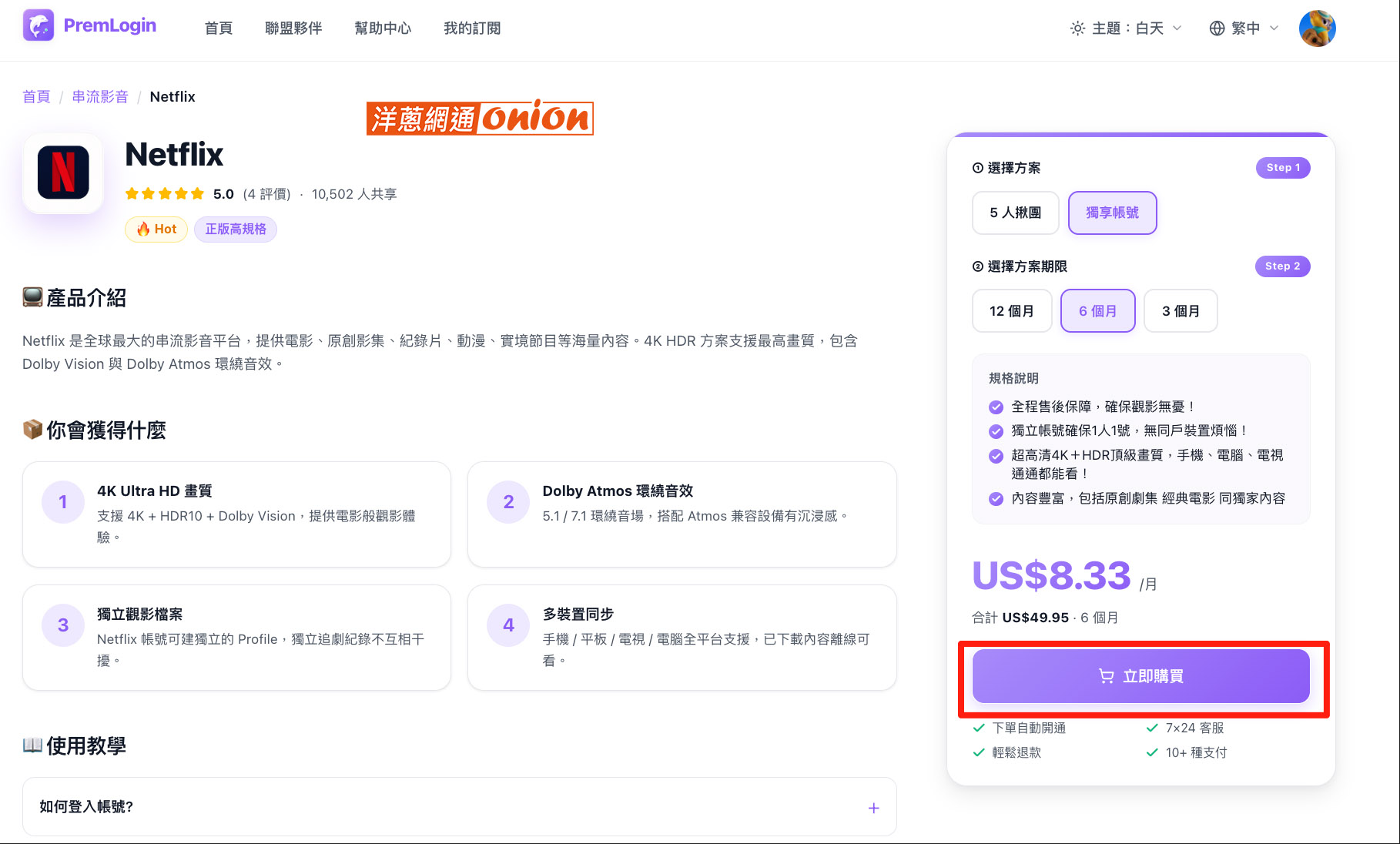Click the Step 2 badge
This screenshot has height=844, width=1400.
click(x=1283, y=266)
